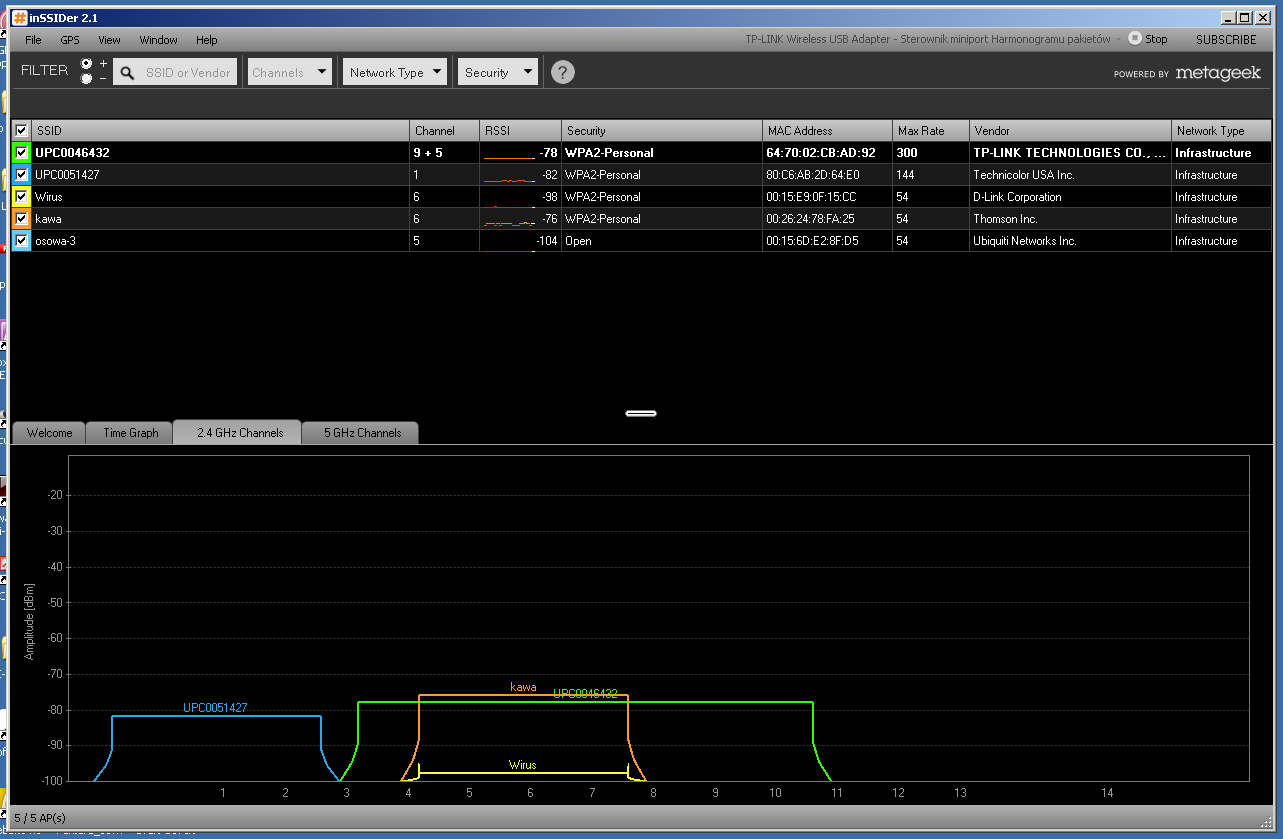The height and width of the screenshot is (839, 1283).
Task: Click MAC address 00:15:E9:0F:15:CC
Action: coord(811,197)
